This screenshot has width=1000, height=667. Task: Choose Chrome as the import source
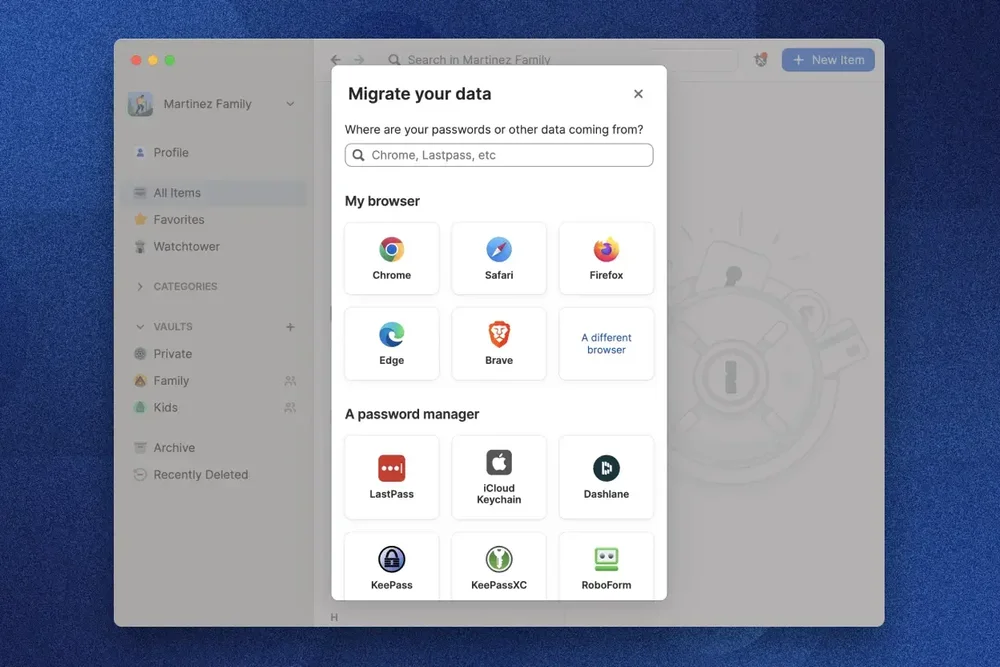pyautogui.click(x=392, y=258)
